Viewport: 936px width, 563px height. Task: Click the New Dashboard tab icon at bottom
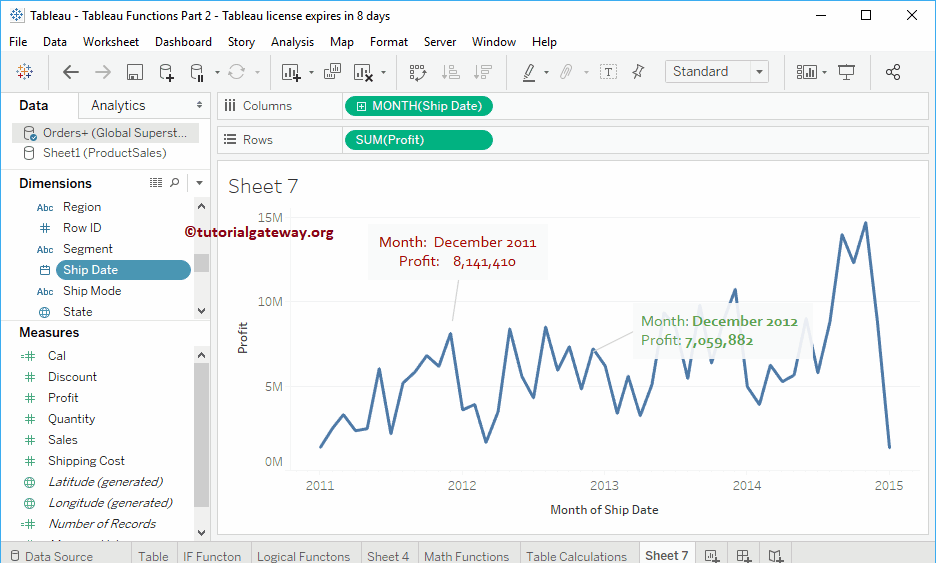tap(744, 556)
